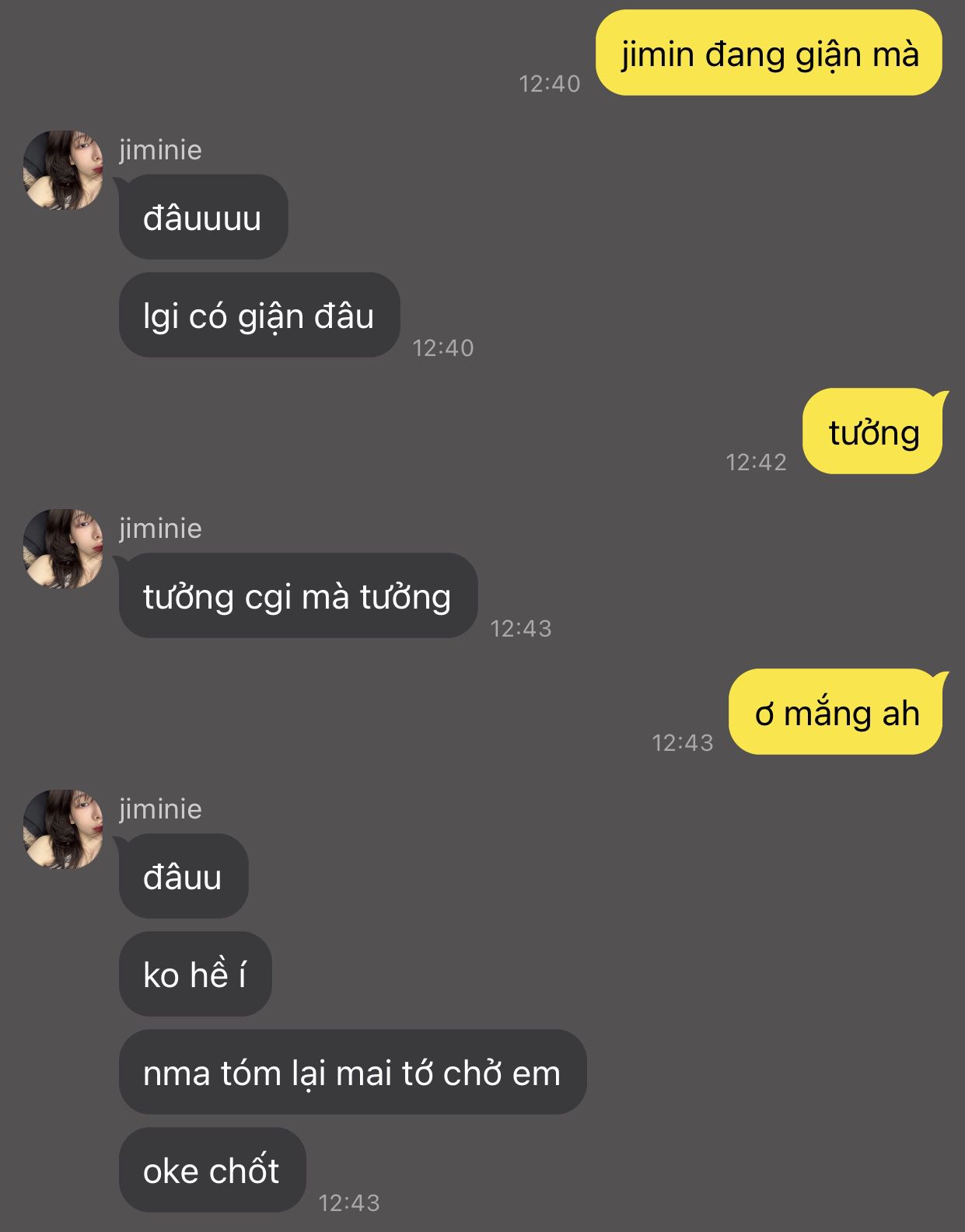Click the 12:43 timestamp beside 'oke chốt'

[349, 1202]
